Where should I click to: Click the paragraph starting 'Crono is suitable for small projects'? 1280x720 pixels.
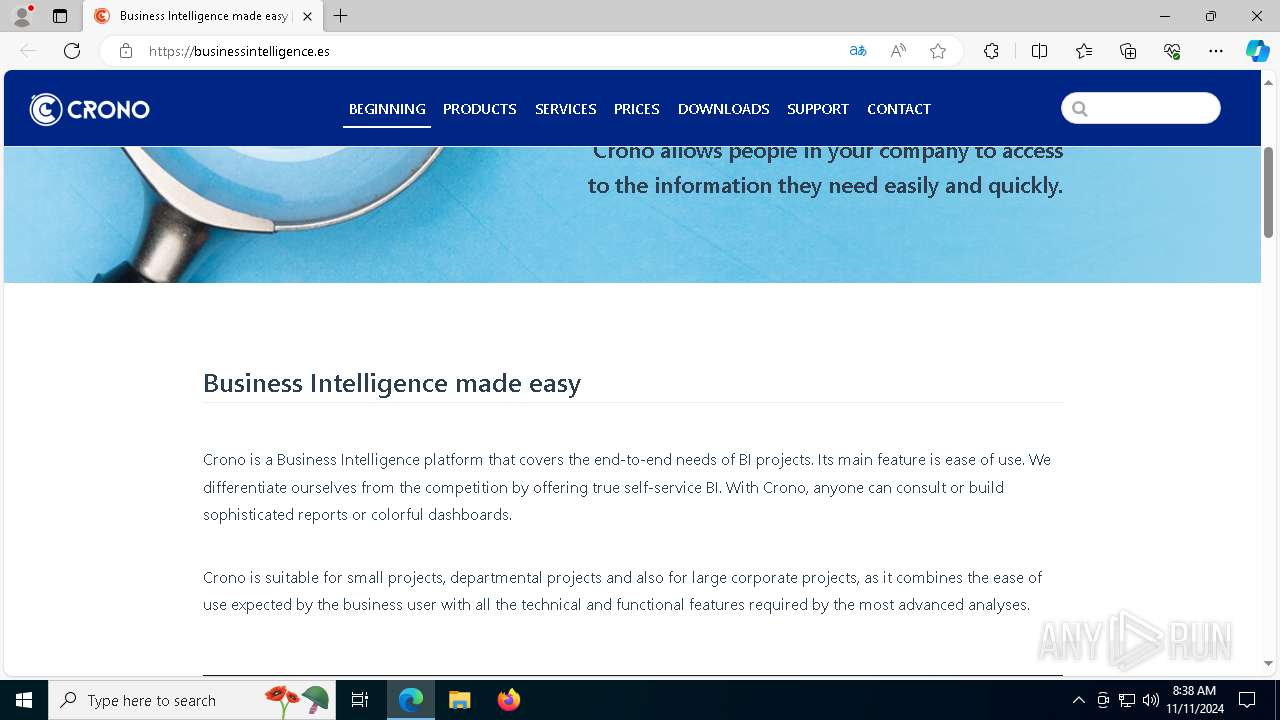[623, 591]
